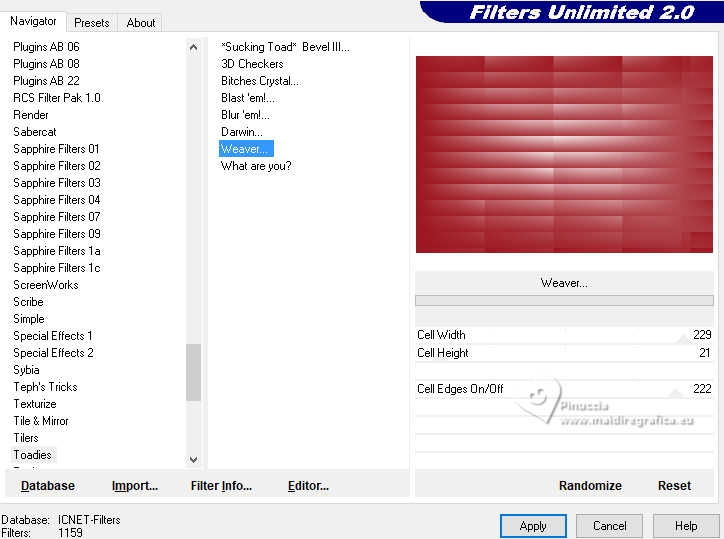The image size is (724, 539).
Task: Pick the Darwin filter
Action: (241, 132)
